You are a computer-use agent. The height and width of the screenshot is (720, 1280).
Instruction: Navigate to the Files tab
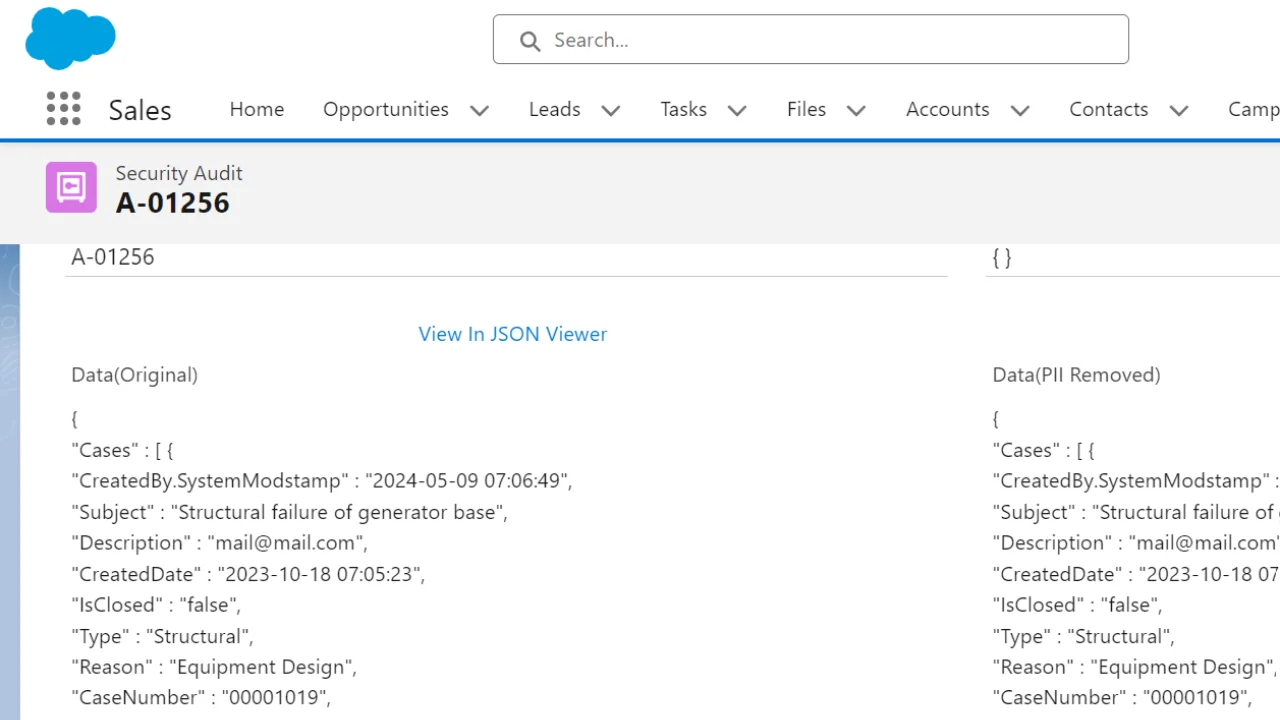tap(806, 109)
